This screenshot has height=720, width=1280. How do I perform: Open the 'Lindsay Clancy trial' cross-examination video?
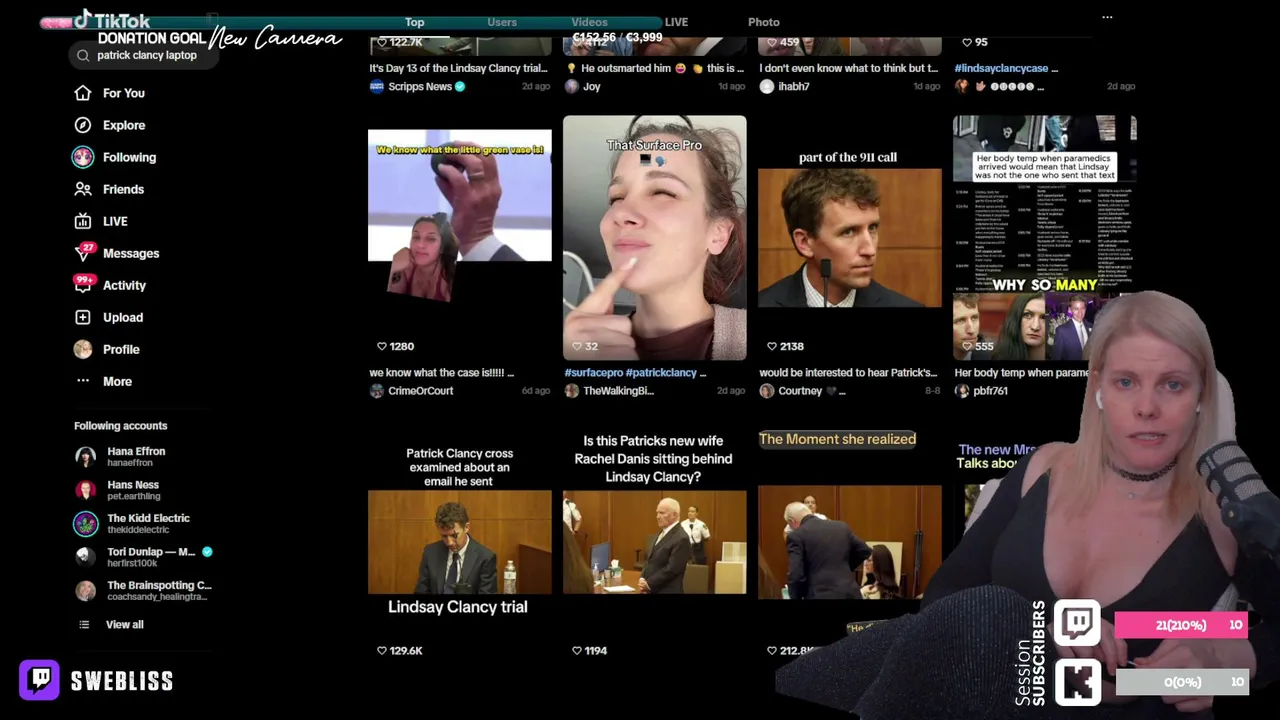pyautogui.click(x=460, y=542)
